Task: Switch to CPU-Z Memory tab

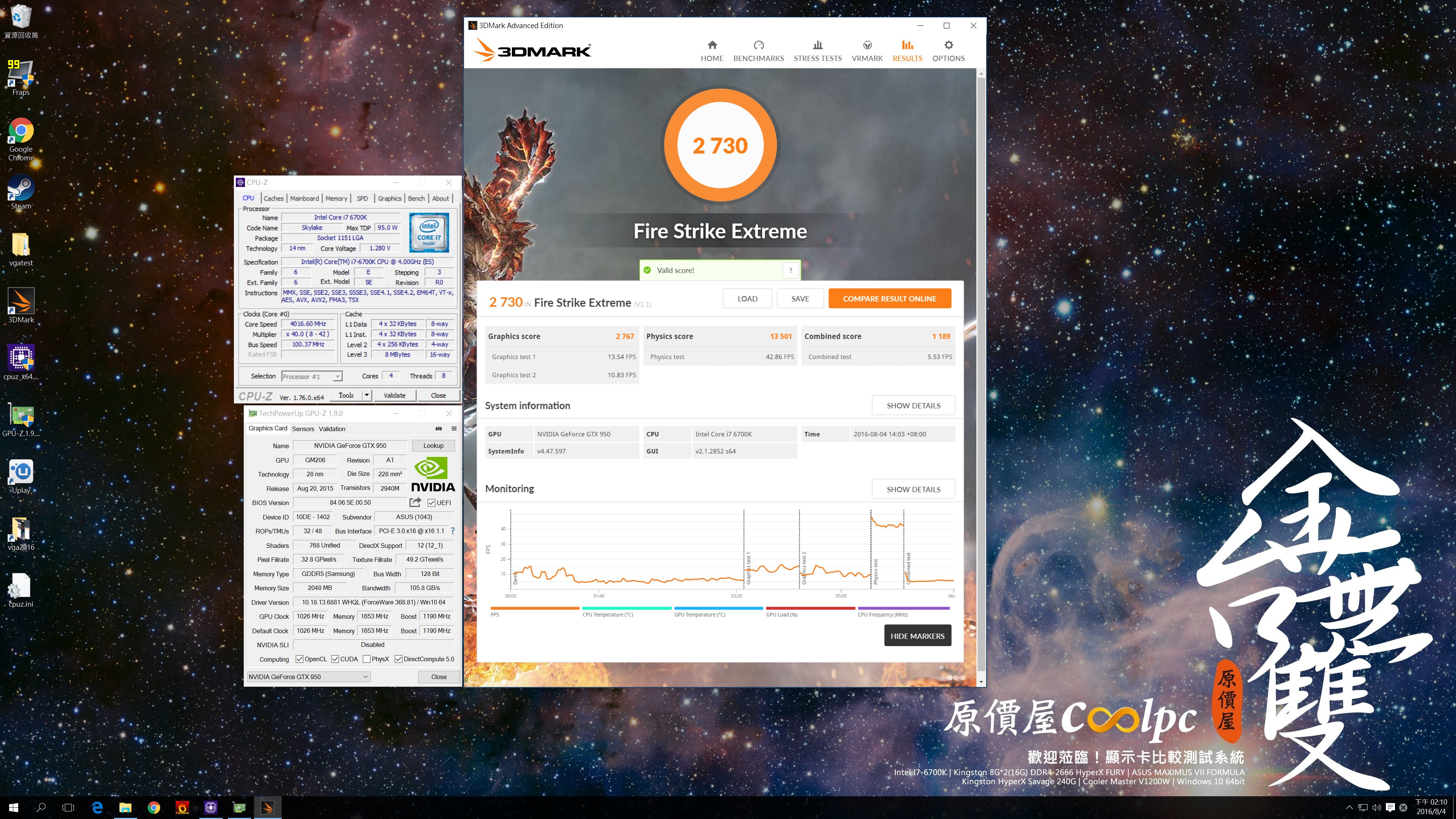Action: coord(336,198)
